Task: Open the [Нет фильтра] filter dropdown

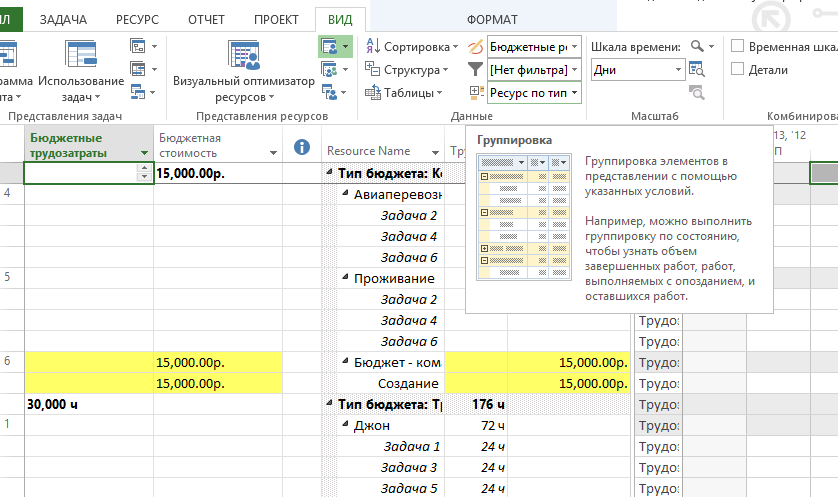Action: click(534, 70)
